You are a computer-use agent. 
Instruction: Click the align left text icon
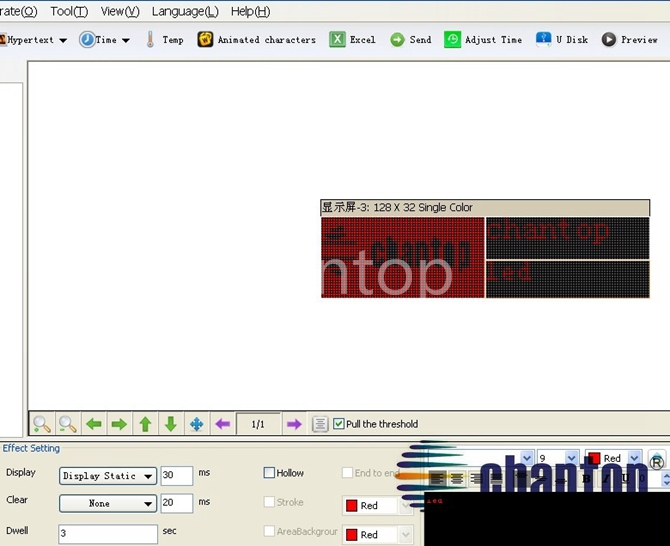(x=436, y=478)
